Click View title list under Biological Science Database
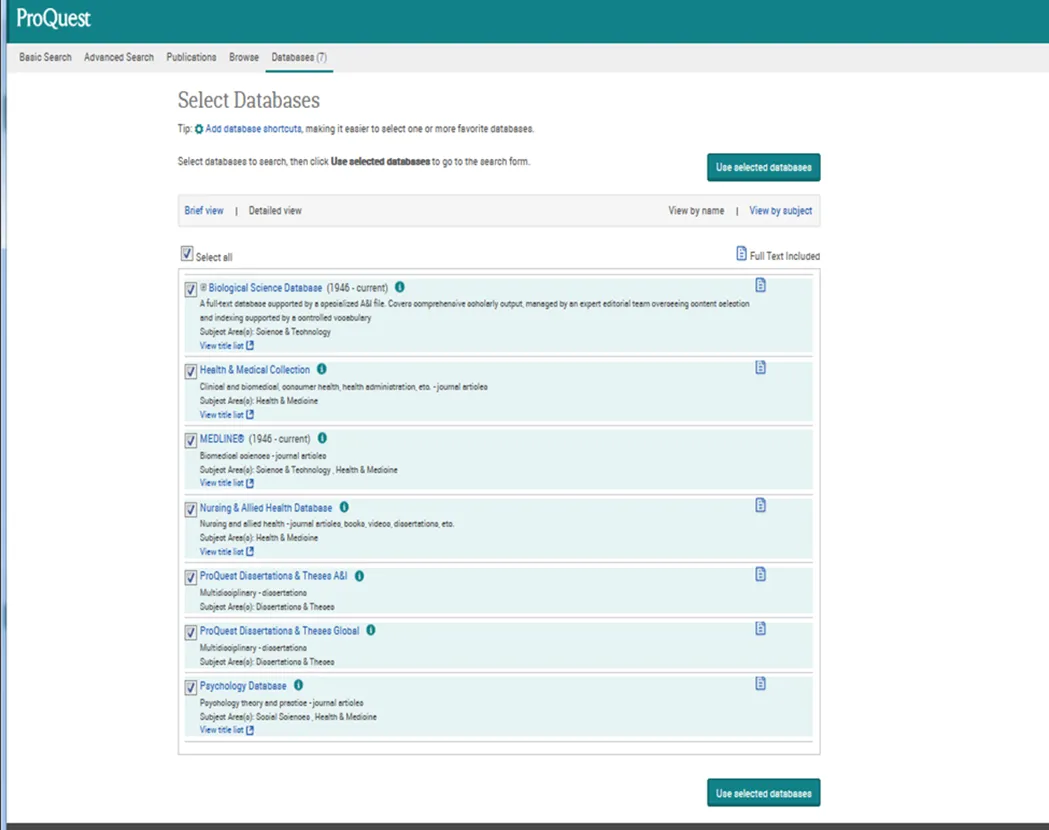 (x=221, y=346)
